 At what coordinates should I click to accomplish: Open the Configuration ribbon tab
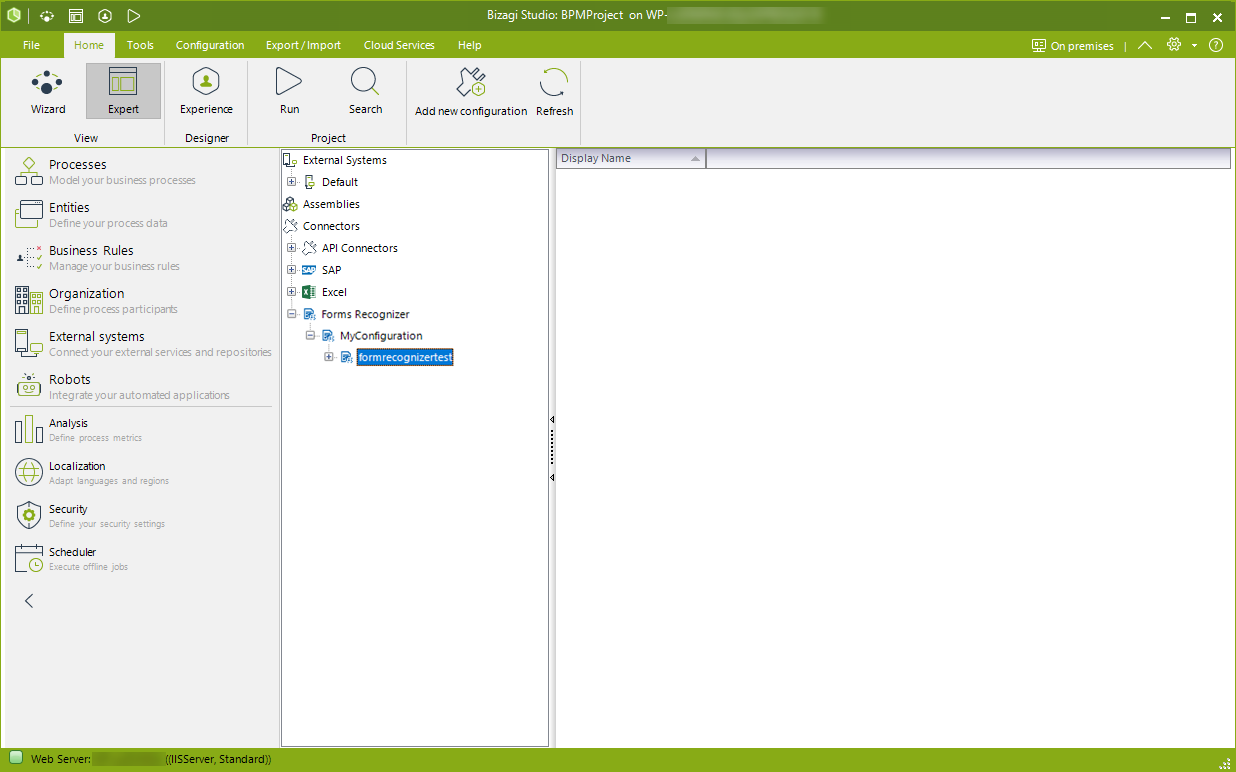210,45
